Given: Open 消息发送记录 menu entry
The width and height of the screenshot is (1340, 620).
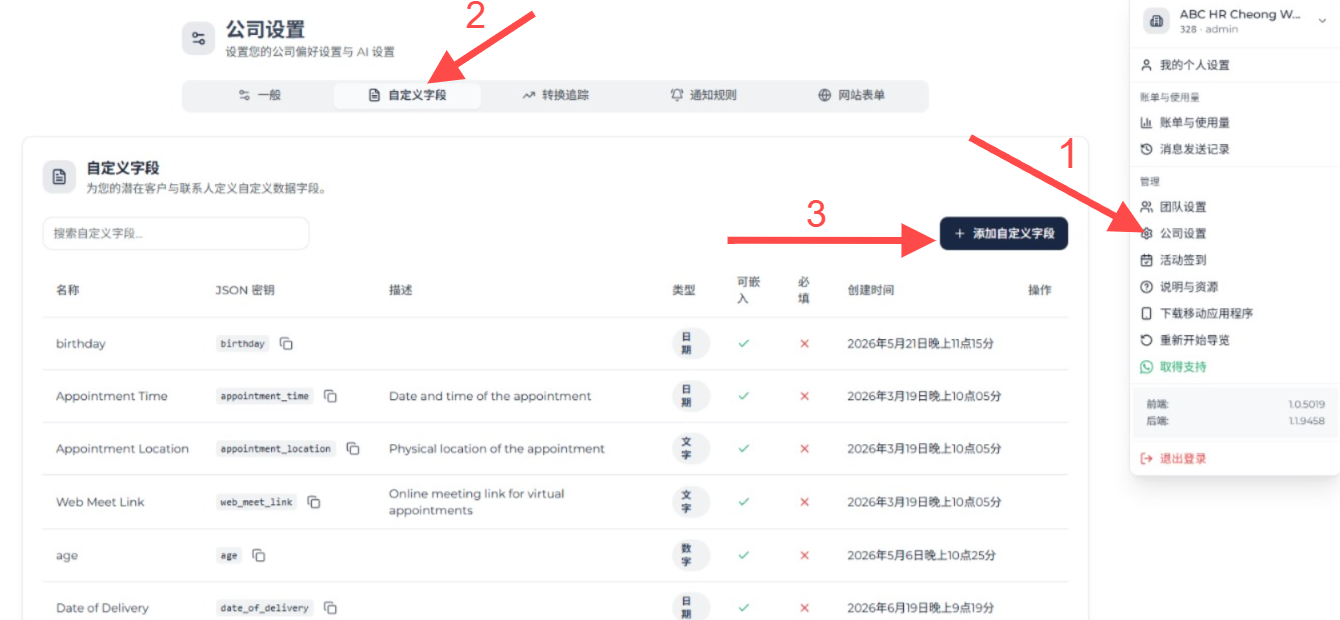Looking at the screenshot, I should 1194,149.
